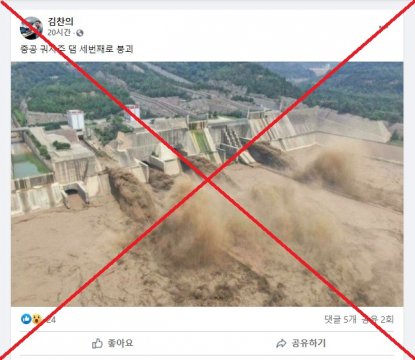Viewport: 415px width, 360px height.
Task: Open the flooded dam photo
Action: (x=207, y=184)
